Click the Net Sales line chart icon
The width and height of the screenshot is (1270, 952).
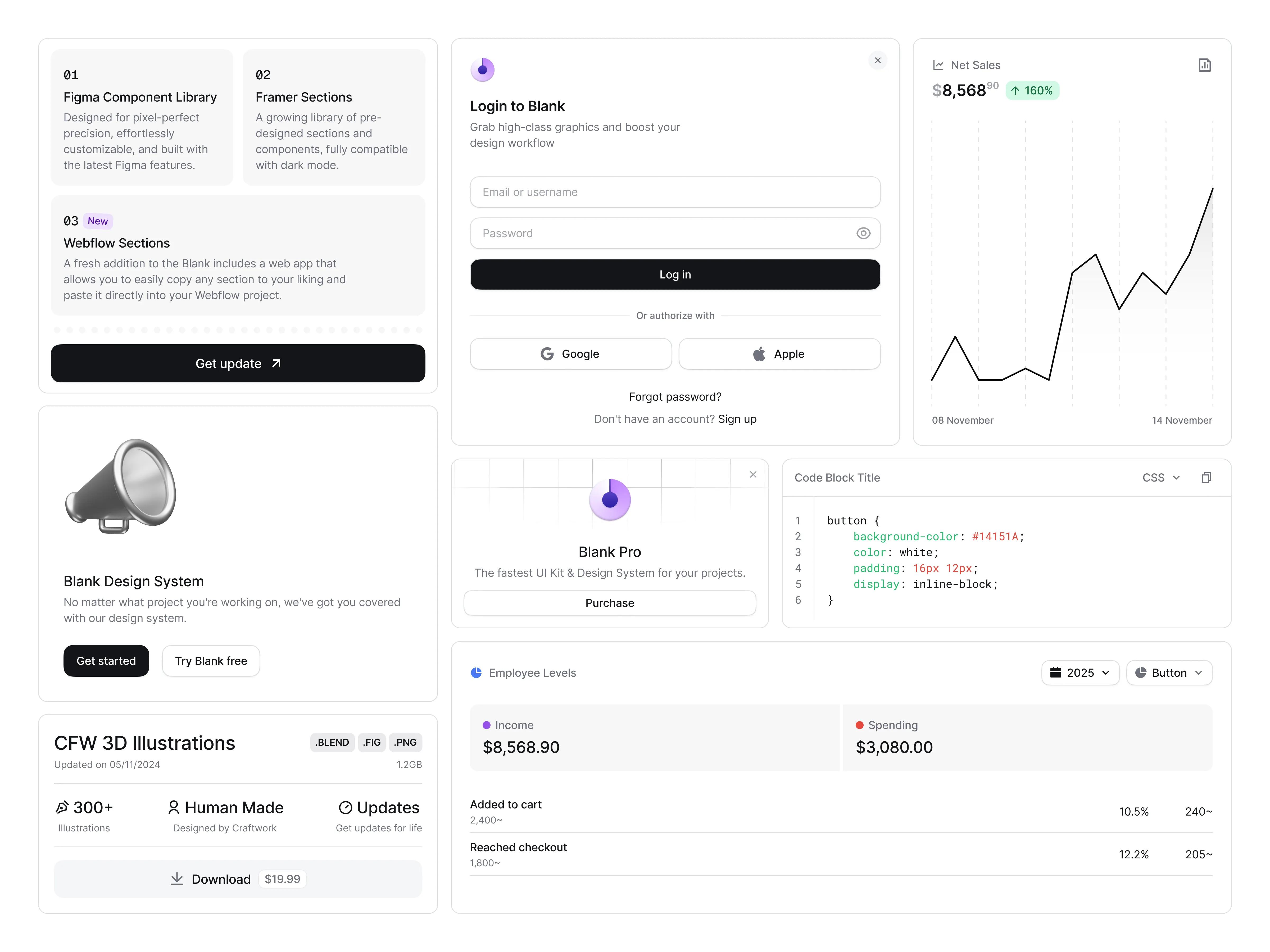point(938,65)
